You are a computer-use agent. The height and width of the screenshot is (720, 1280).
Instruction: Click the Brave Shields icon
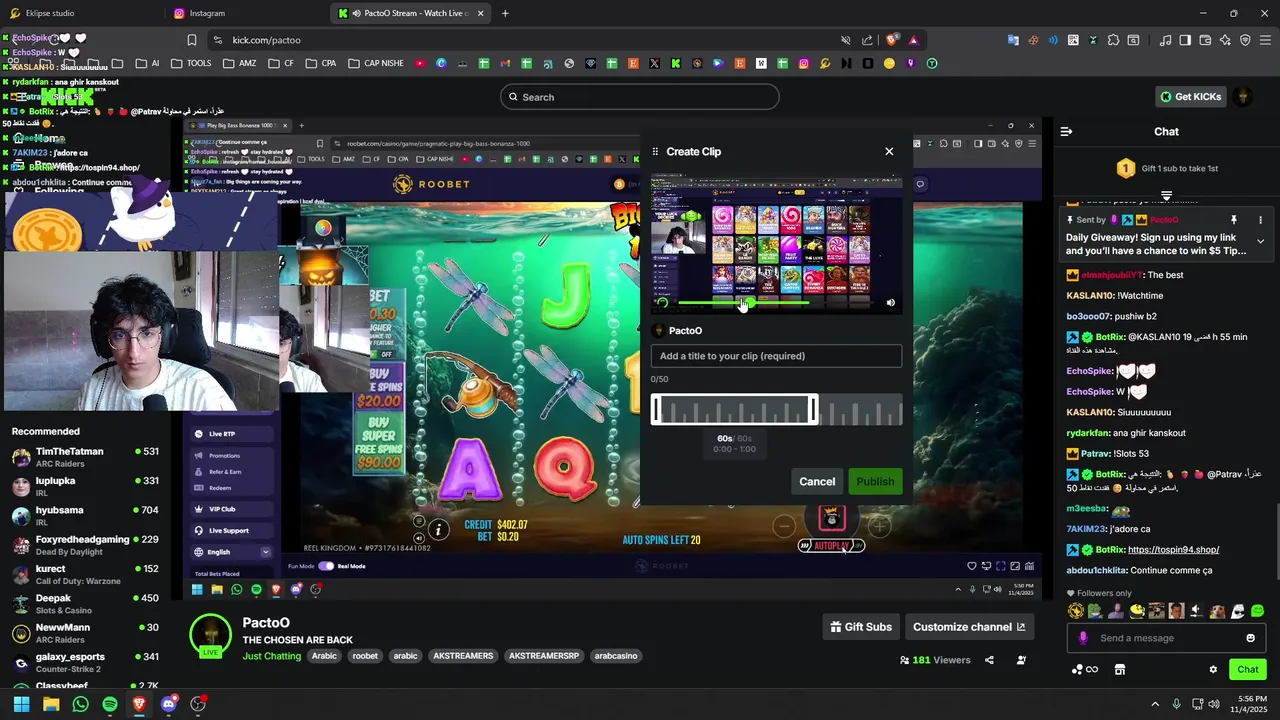click(x=892, y=40)
